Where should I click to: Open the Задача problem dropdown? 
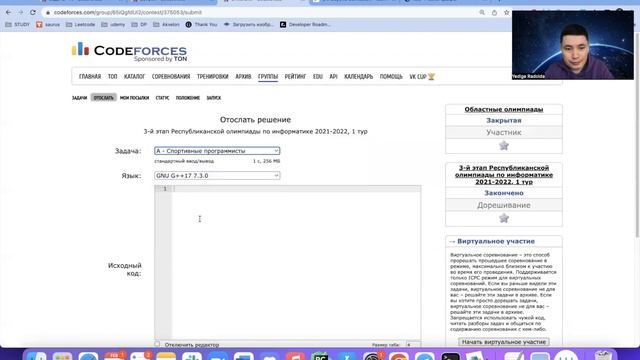click(x=217, y=151)
